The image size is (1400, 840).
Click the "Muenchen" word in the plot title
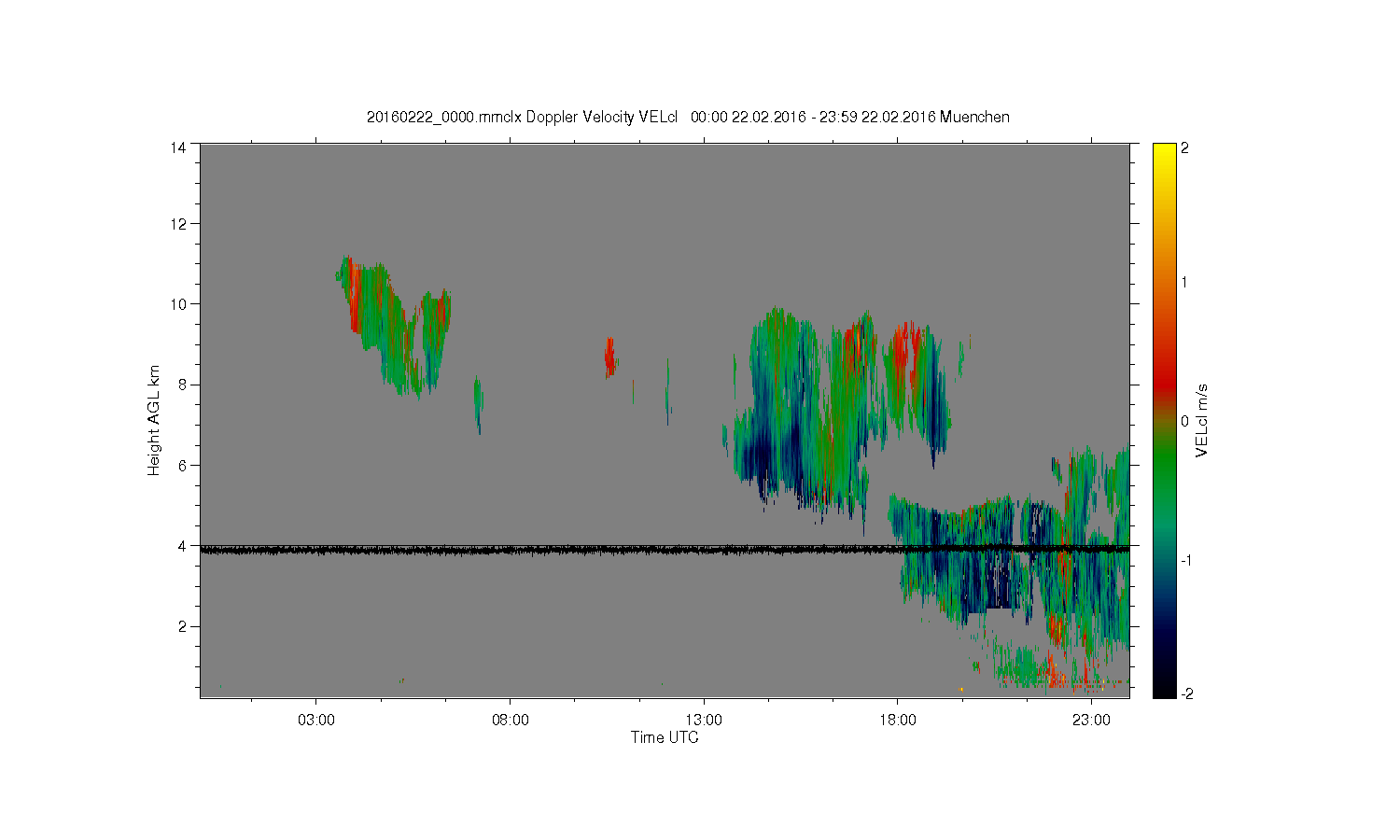click(974, 117)
